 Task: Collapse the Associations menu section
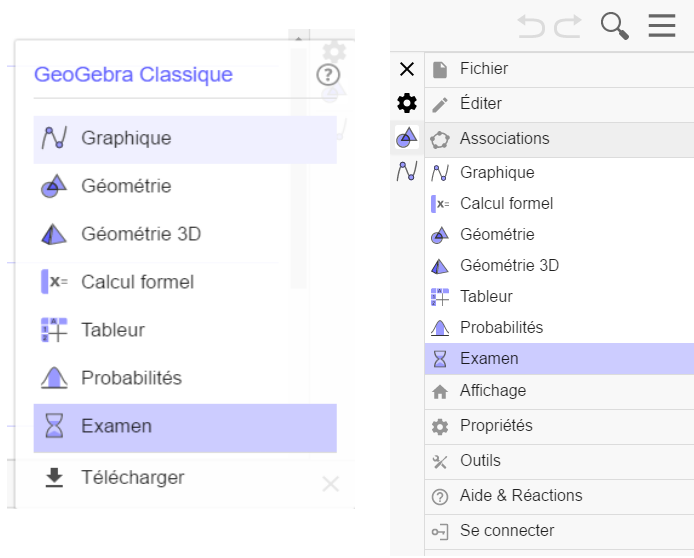click(559, 139)
